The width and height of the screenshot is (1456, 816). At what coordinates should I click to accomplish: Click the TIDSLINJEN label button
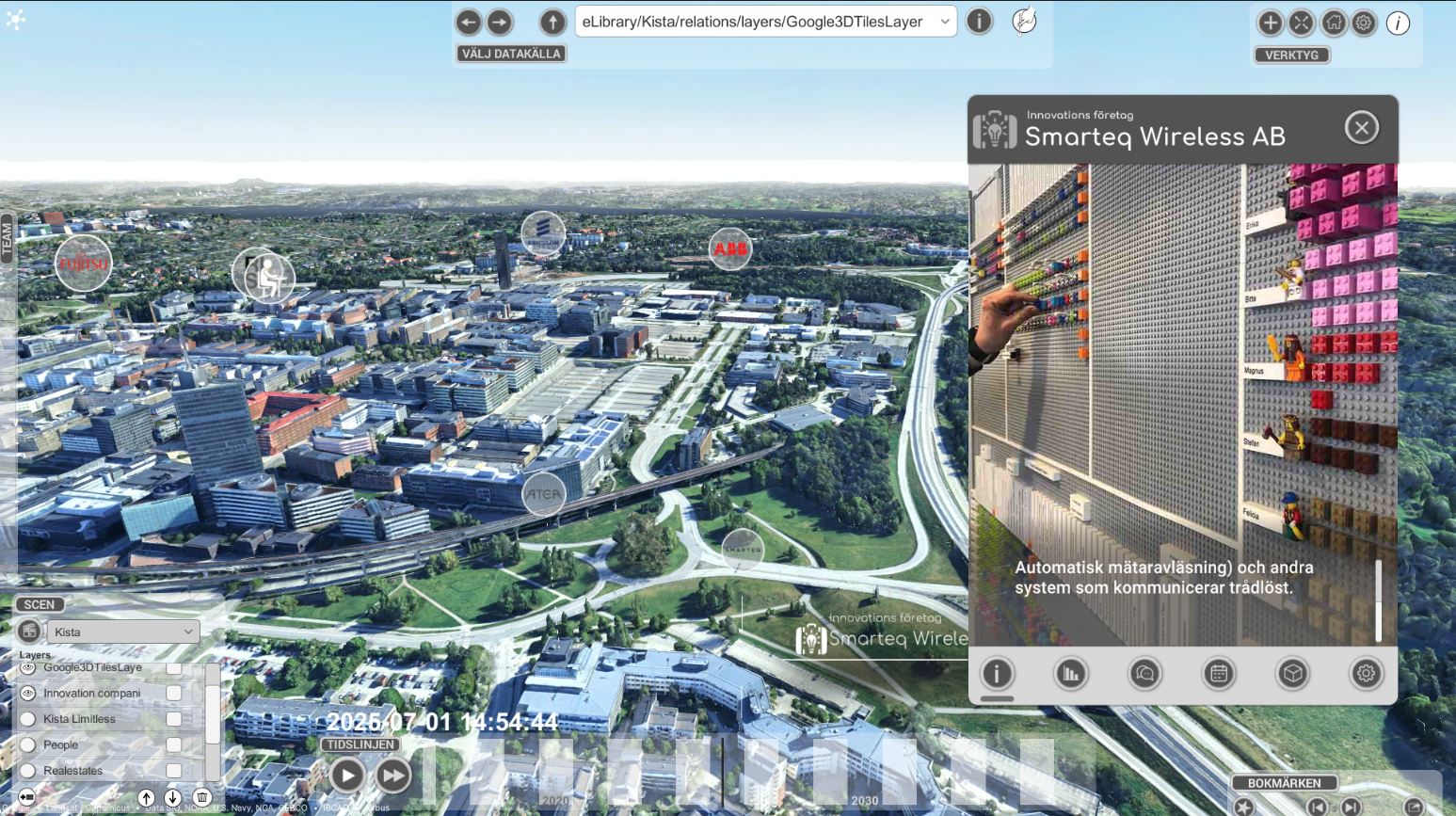click(x=360, y=744)
